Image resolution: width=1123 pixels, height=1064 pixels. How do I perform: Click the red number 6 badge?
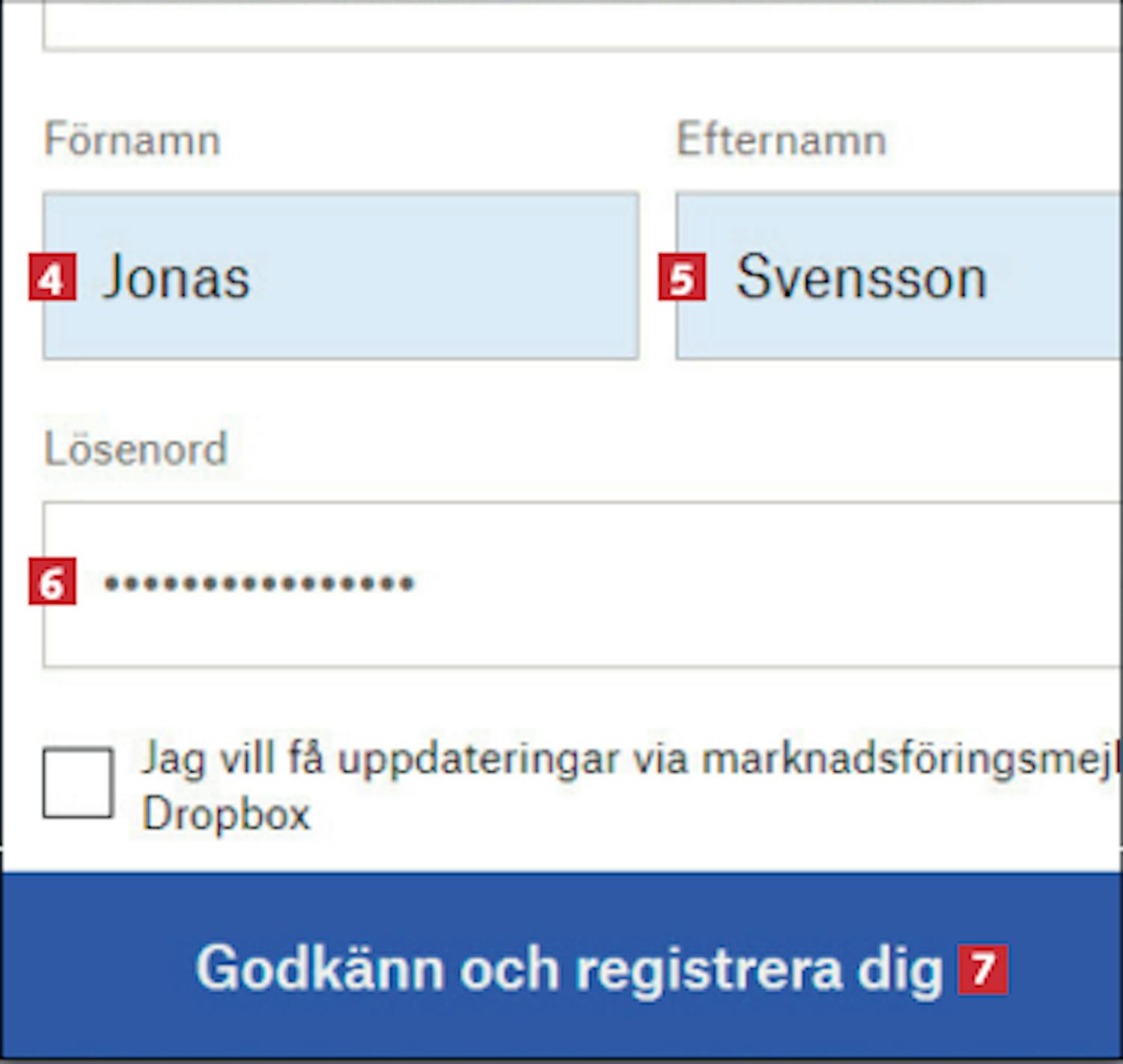[52, 582]
